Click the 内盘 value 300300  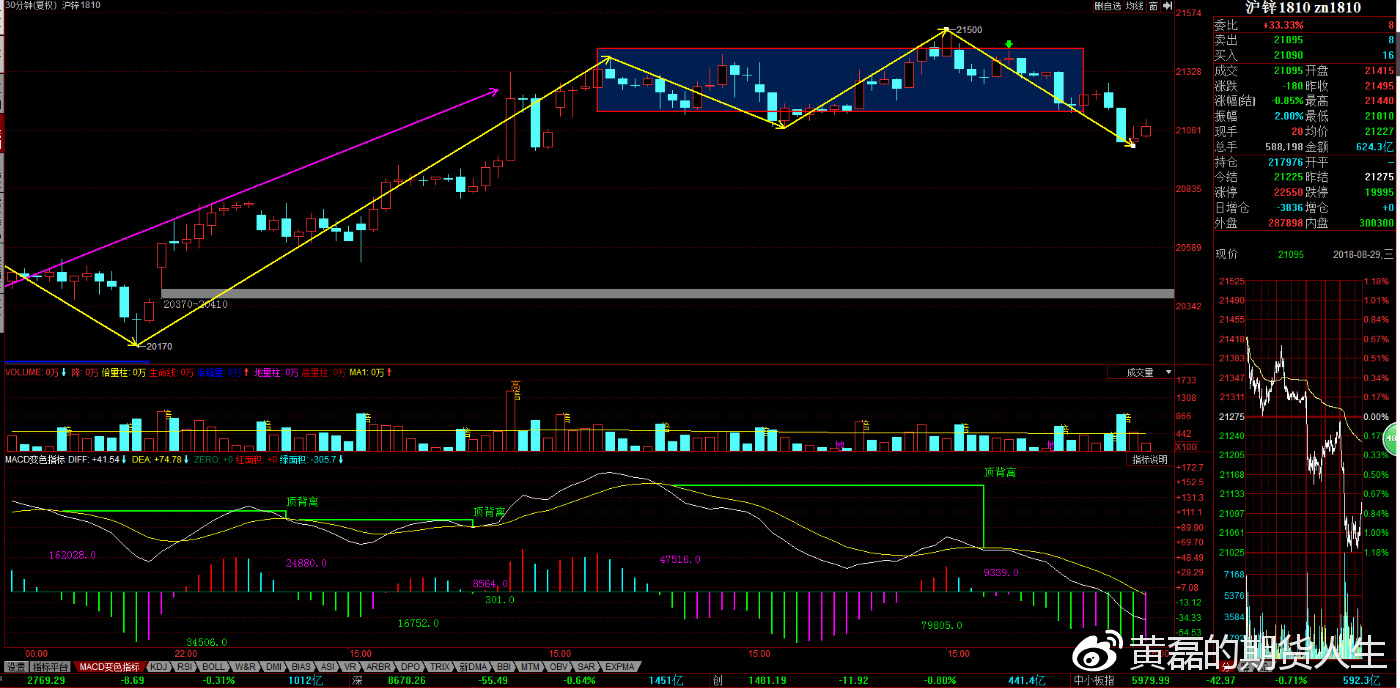pyautogui.click(x=1377, y=223)
